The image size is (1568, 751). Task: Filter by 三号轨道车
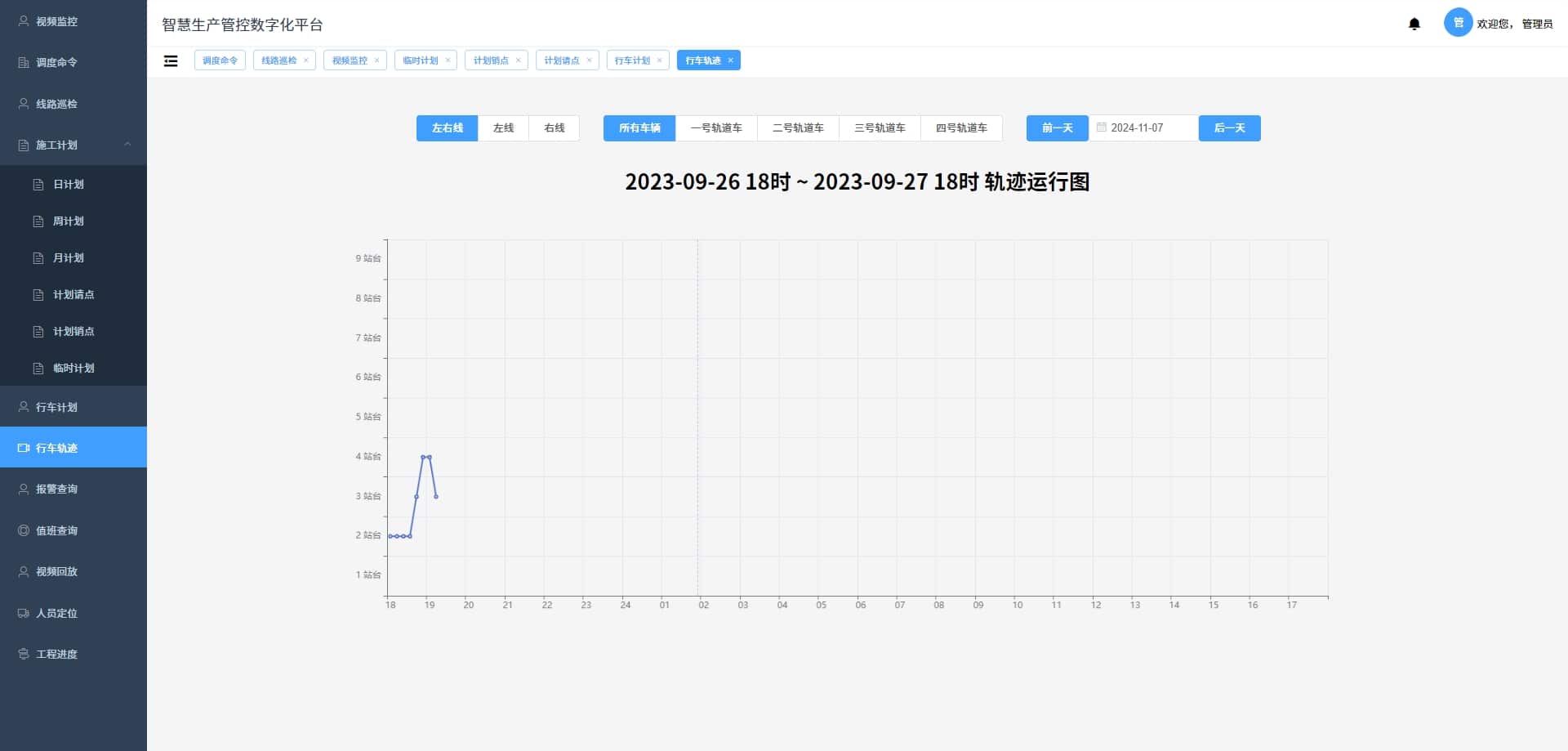tap(880, 128)
